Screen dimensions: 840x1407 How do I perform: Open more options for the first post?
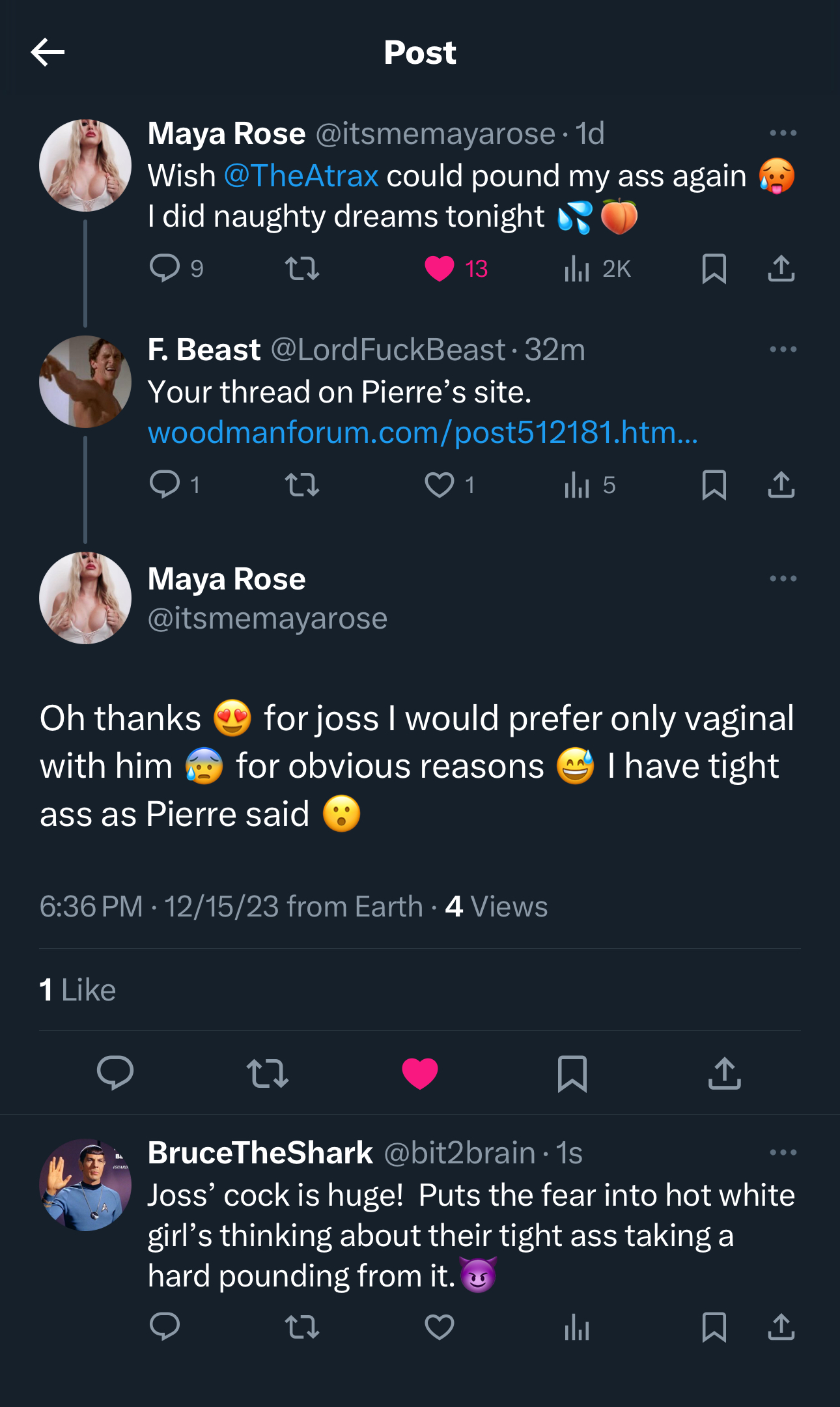click(782, 134)
